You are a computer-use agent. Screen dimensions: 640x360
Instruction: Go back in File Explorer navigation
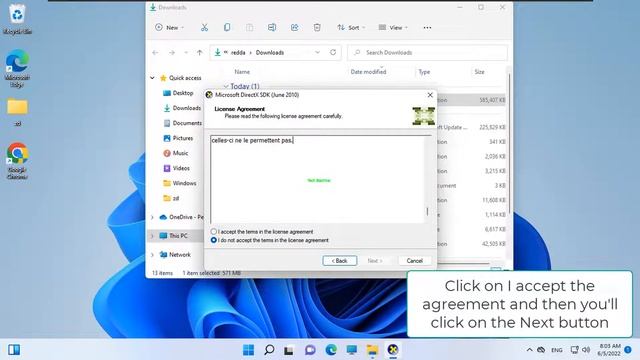click(156, 53)
